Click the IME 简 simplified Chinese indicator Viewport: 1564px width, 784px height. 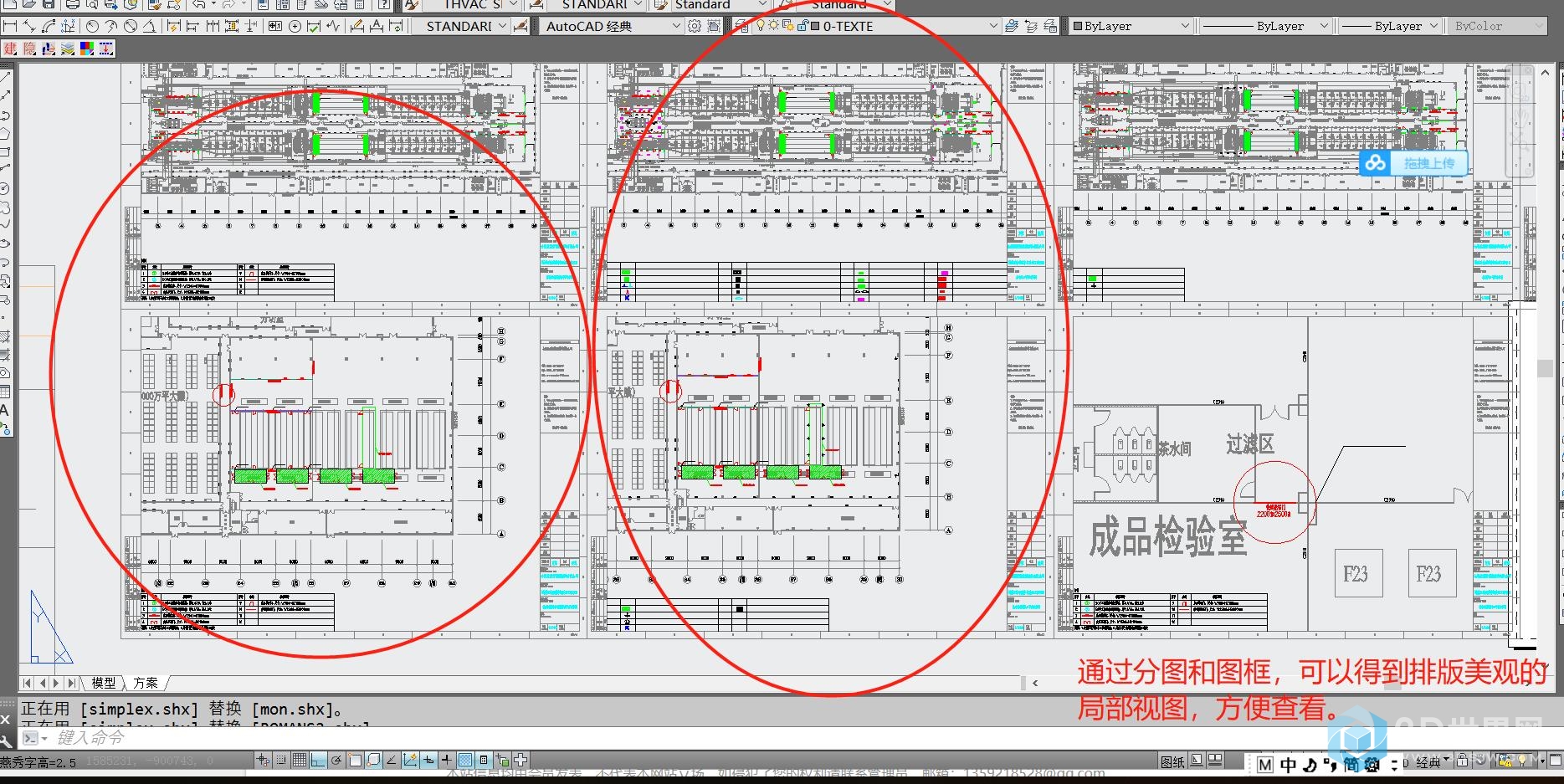tap(1351, 764)
